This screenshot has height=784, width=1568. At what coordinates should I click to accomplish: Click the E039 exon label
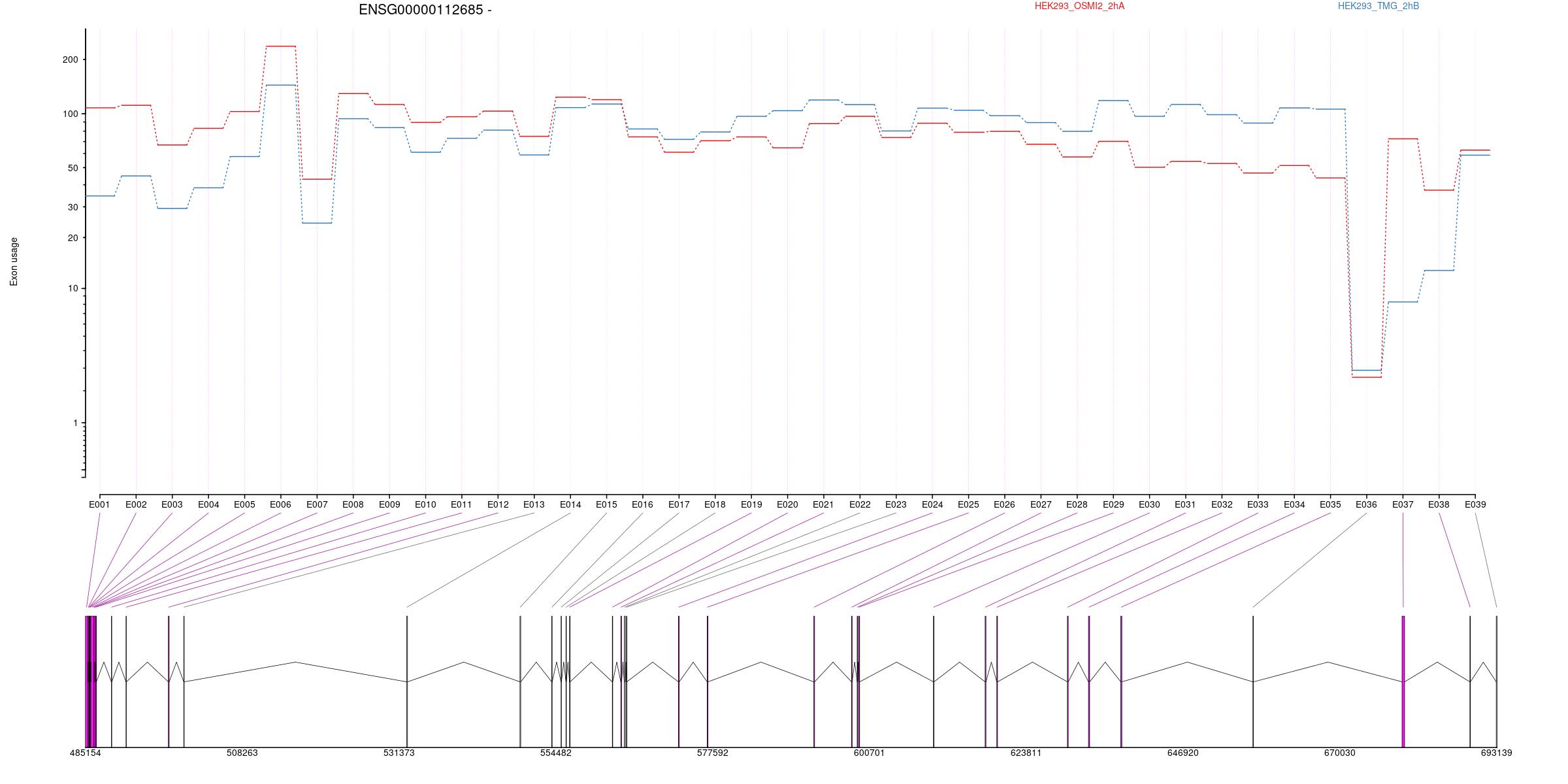coord(1475,504)
